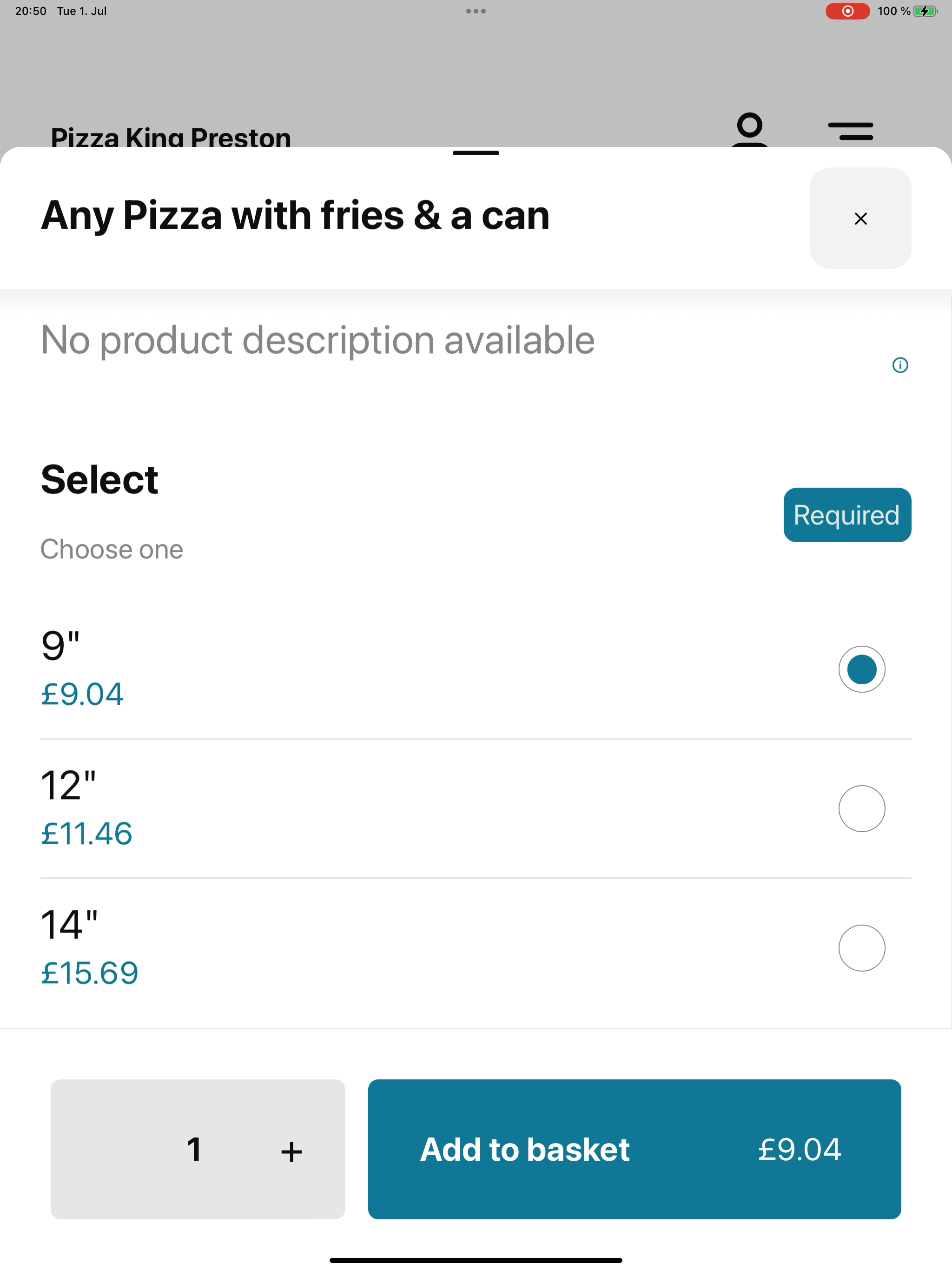Click Add to basket button
Screen dimensions: 952x1270
tap(635, 1150)
